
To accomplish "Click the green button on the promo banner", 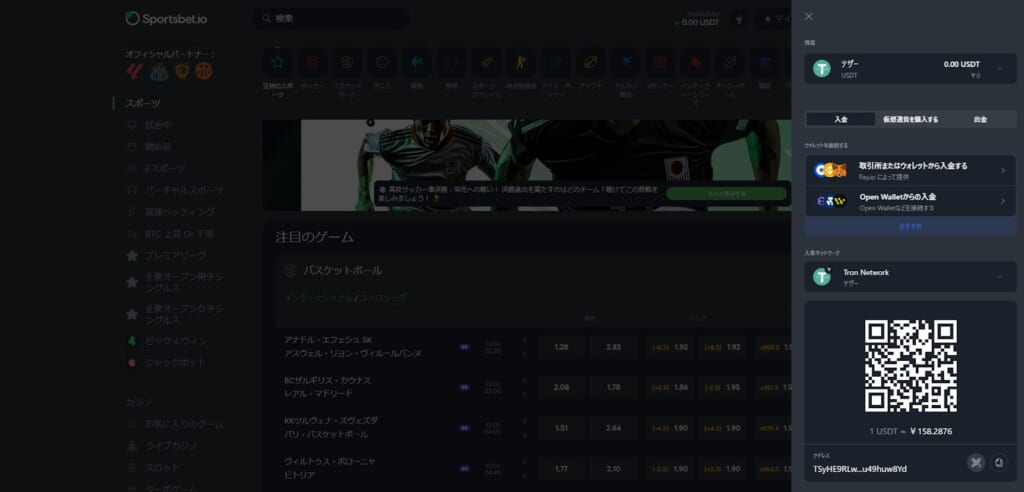I will (x=726, y=193).
